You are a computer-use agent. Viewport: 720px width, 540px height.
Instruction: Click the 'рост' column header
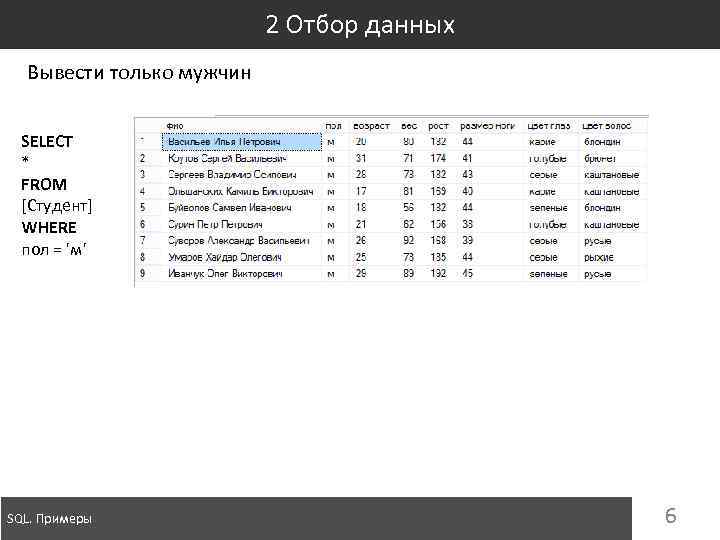[438, 126]
